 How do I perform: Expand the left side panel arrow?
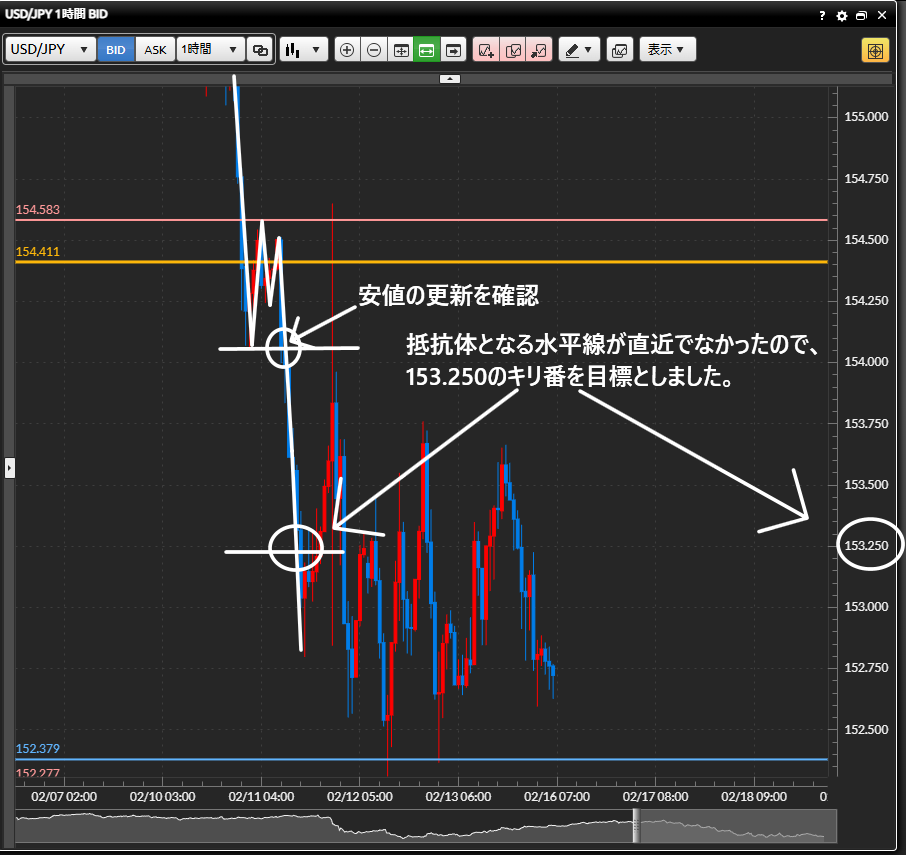click(10, 466)
